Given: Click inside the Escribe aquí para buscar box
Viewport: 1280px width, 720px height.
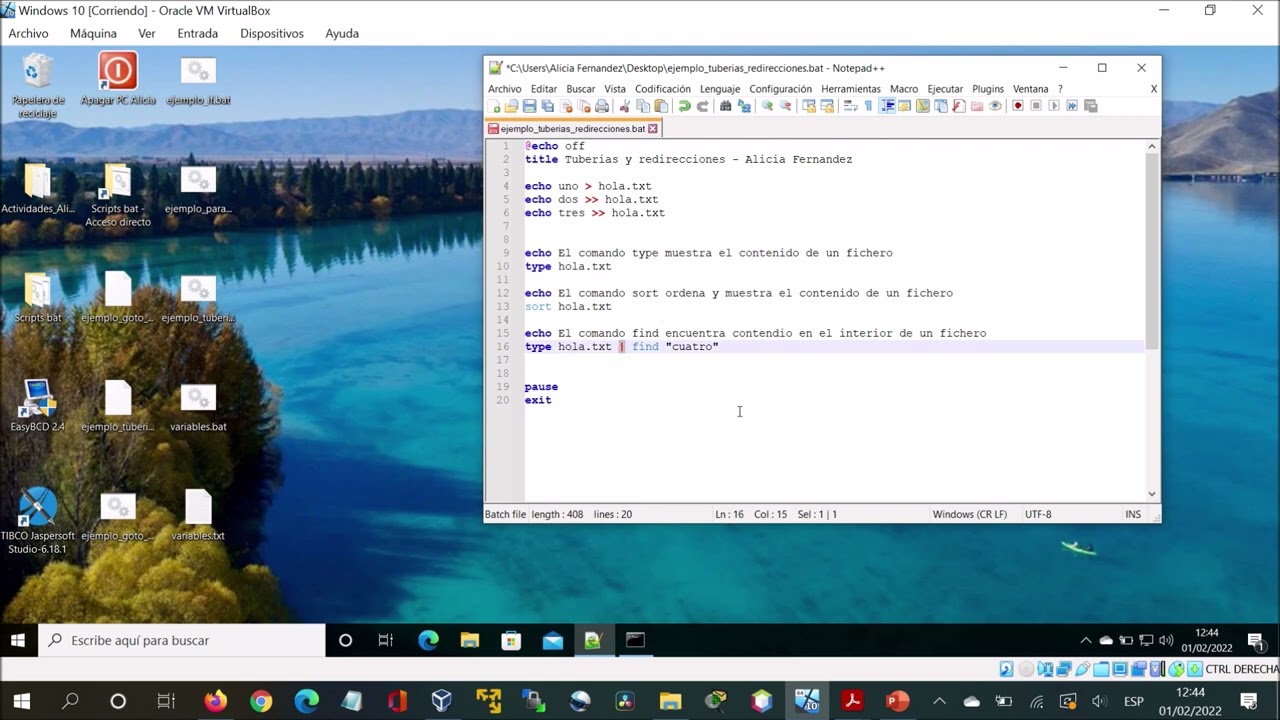Looking at the screenshot, I should click(182, 640).
